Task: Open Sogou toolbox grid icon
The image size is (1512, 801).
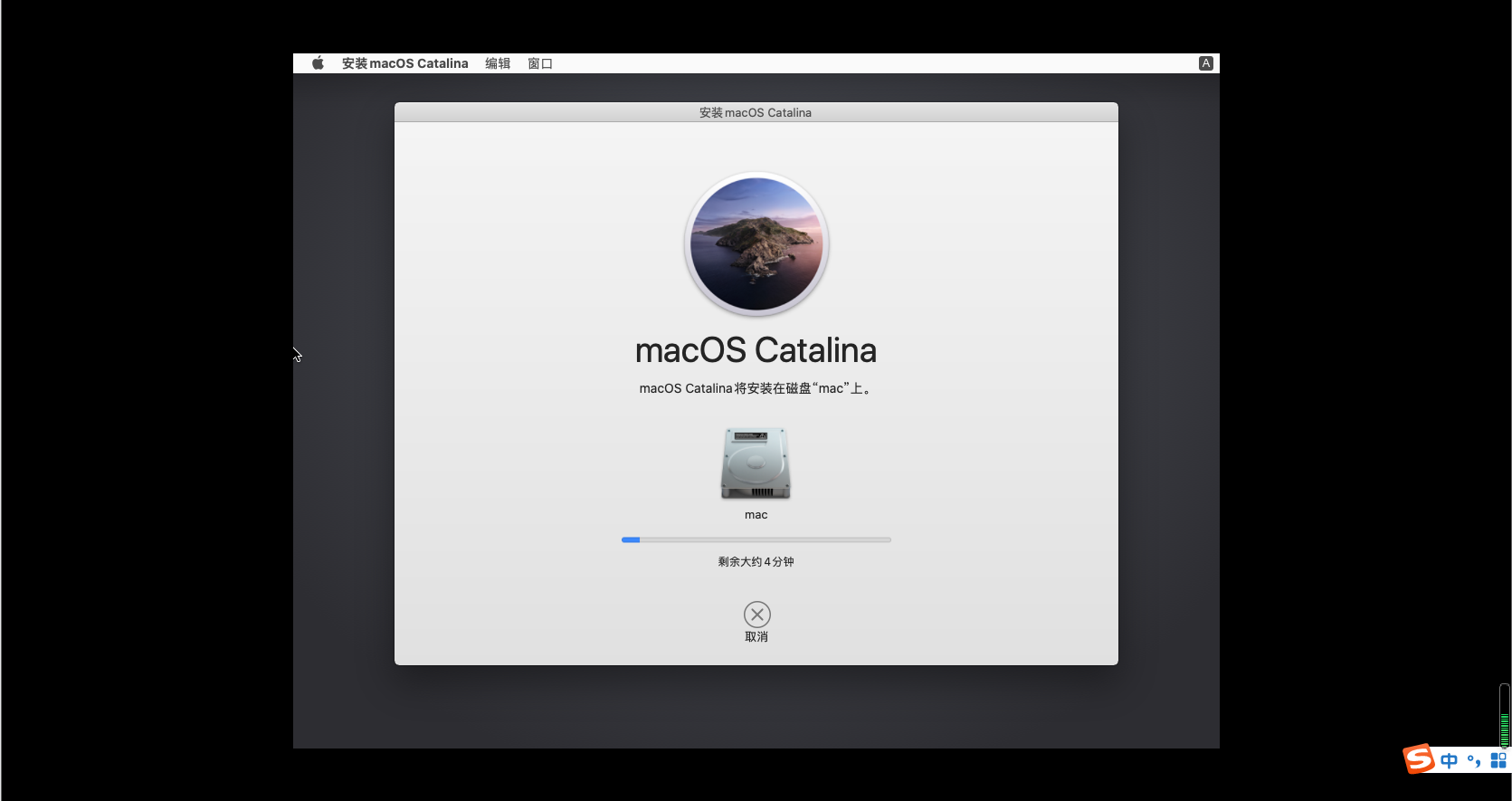Action: pos(1498,761)
